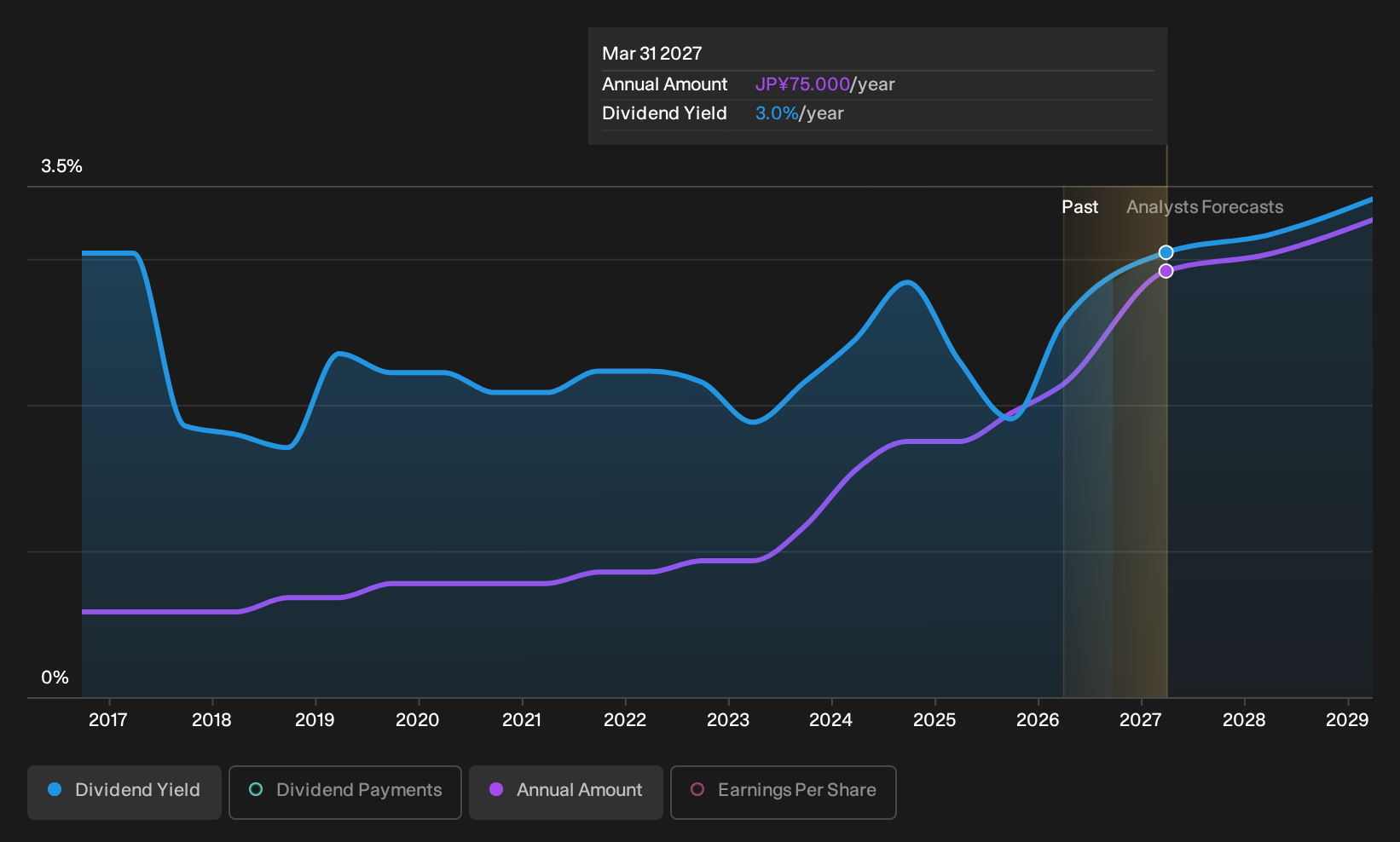Click the blue Dividend Yield legend dot
The image size is (1400, 842).
55,789
